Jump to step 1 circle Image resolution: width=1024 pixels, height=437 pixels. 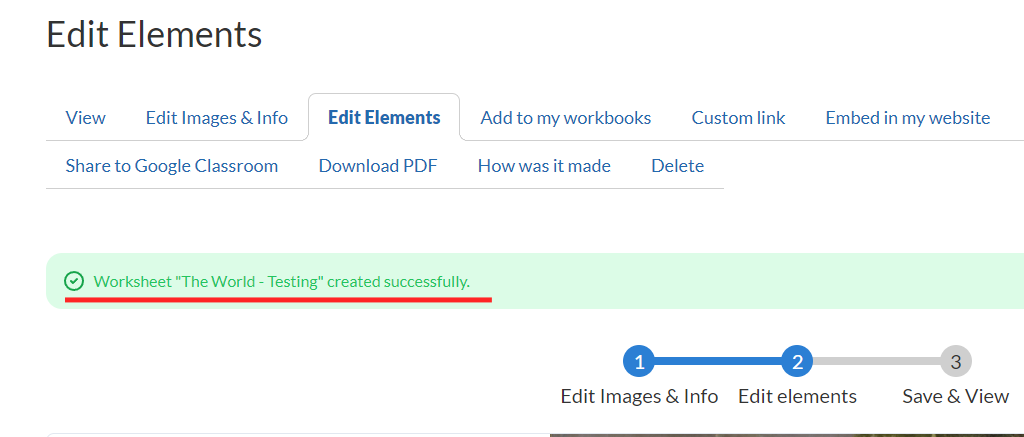[x=639, y=361]
